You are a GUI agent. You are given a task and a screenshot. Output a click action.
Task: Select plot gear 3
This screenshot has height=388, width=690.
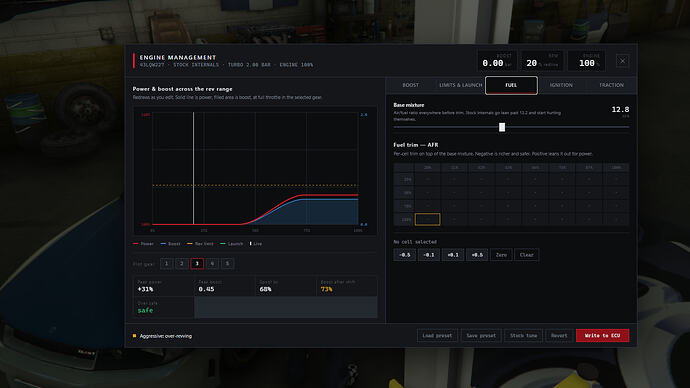coord(197,264)
